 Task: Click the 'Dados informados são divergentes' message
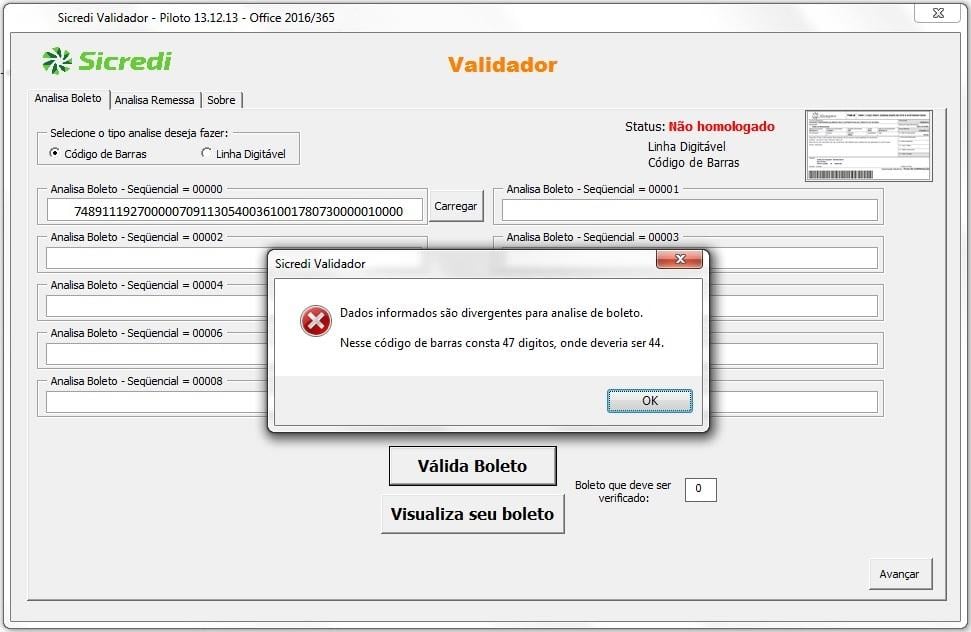click(x=491, y=313)
